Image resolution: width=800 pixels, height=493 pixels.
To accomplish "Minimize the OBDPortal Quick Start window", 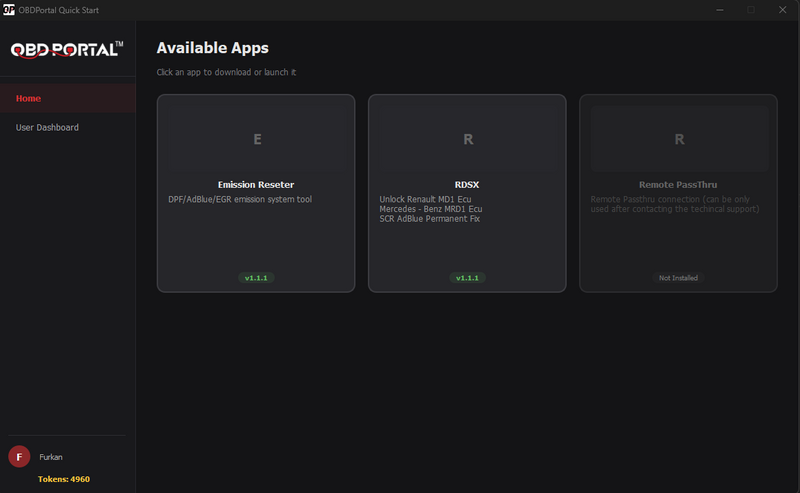I will [x=719, y=10].
